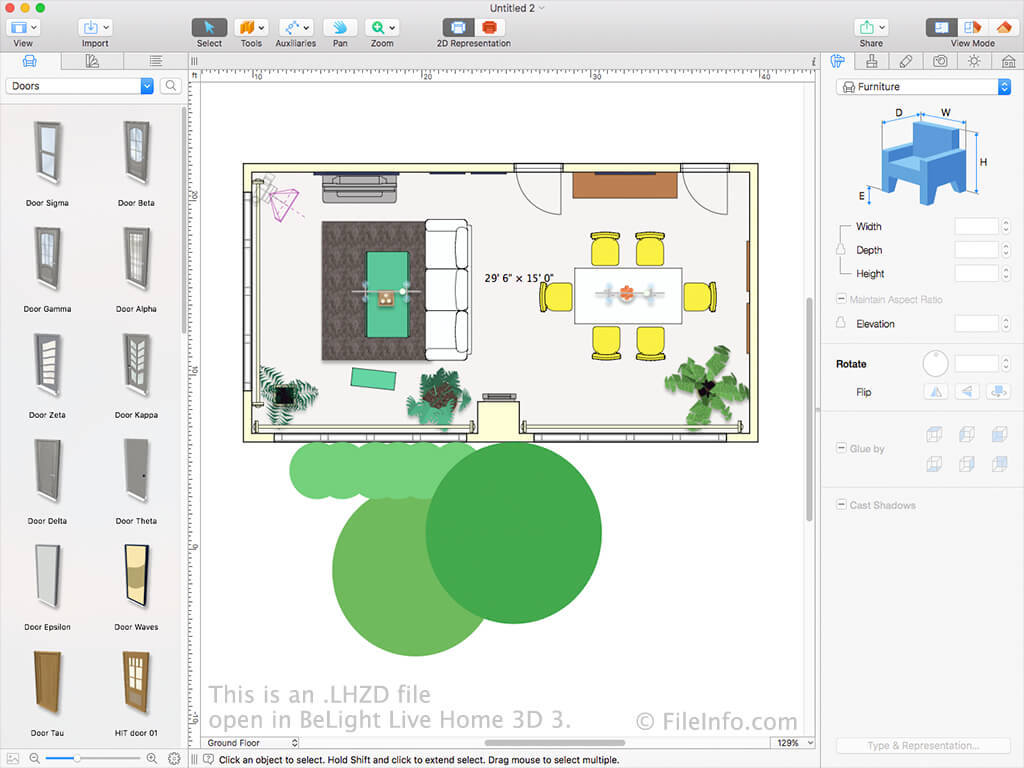1024x768 pixels.
Task: Click the search magnifier in library
Action: 170,86
